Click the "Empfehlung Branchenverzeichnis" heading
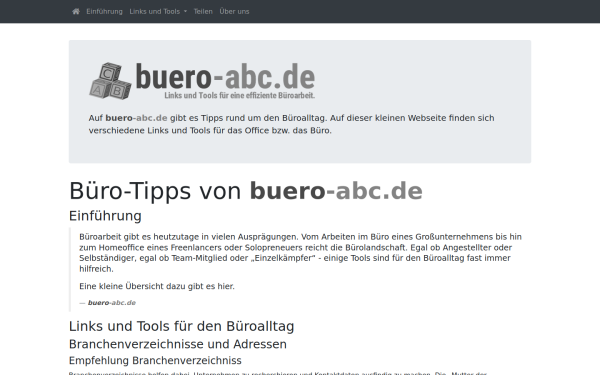 pyautogui.click(x=155, y=360)
